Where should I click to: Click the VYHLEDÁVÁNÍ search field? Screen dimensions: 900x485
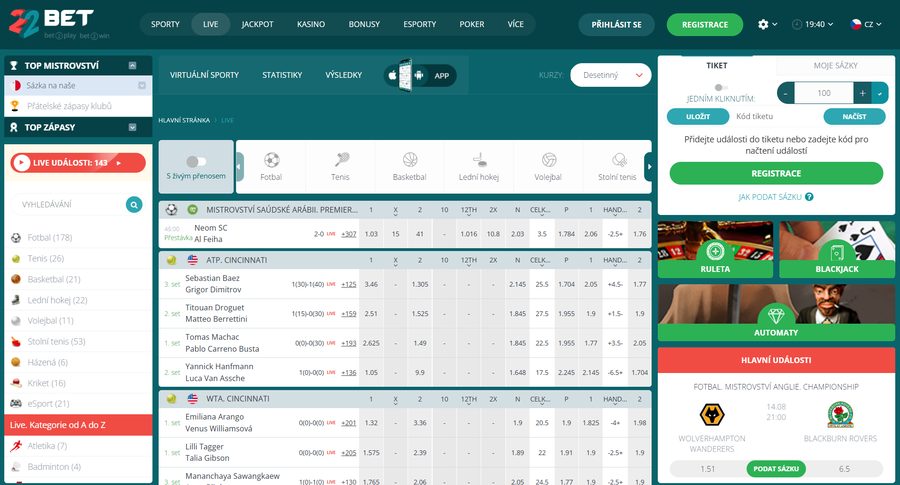pos(69,204)
